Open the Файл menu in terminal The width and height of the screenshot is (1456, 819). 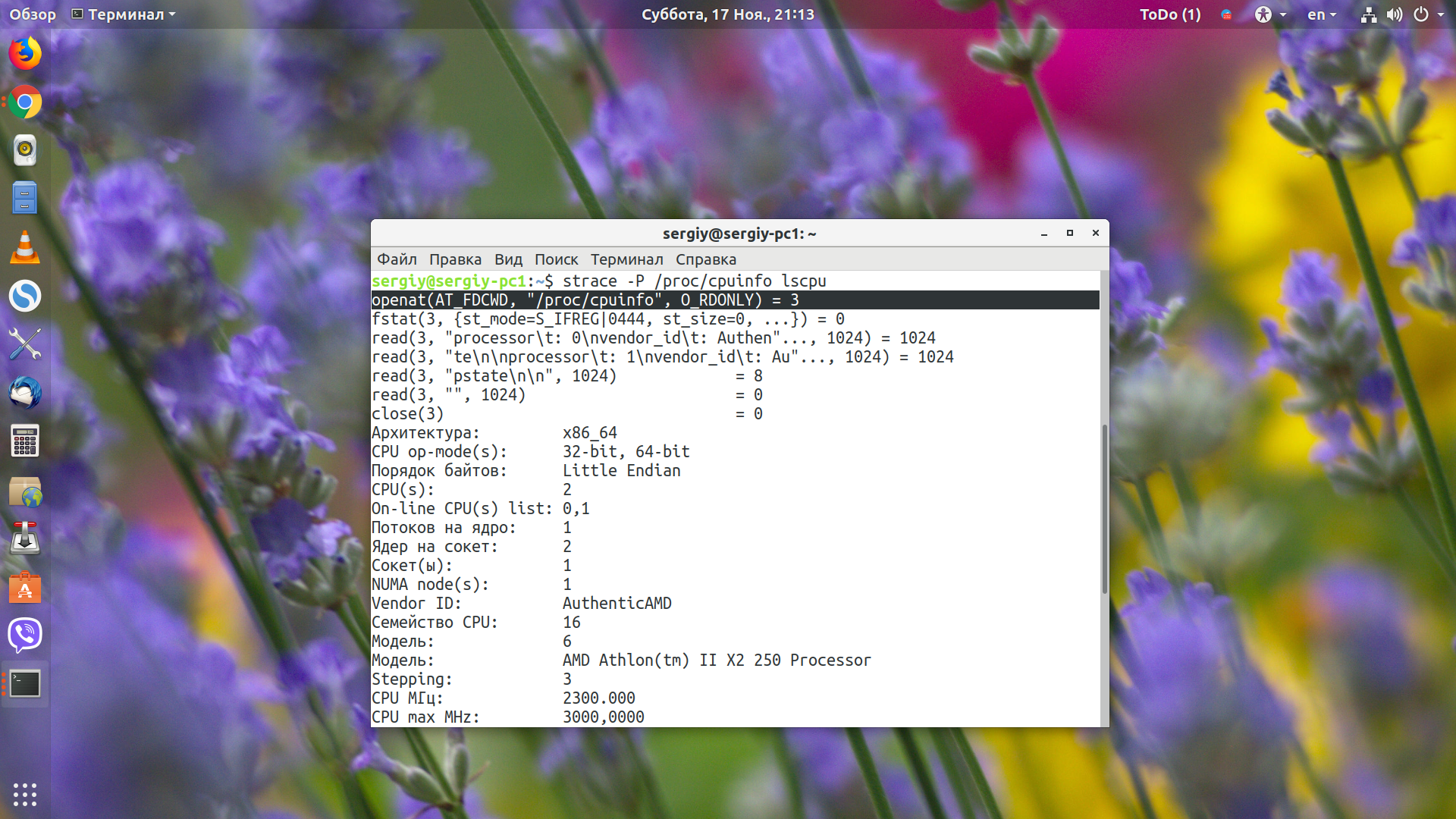point(397,259)
